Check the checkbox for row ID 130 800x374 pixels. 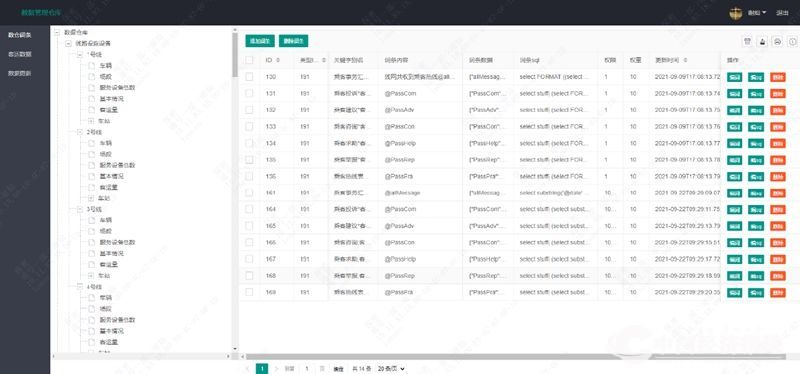(249, 77)
